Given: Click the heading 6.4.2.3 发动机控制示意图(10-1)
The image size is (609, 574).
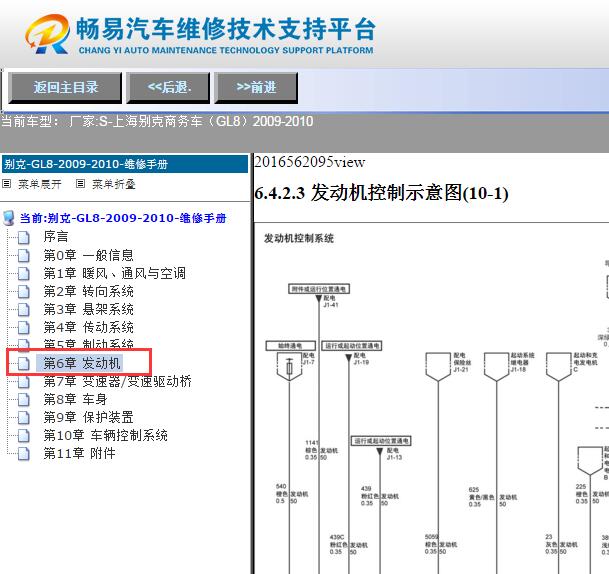Looking at the screenshot, I should coord(381,193).
